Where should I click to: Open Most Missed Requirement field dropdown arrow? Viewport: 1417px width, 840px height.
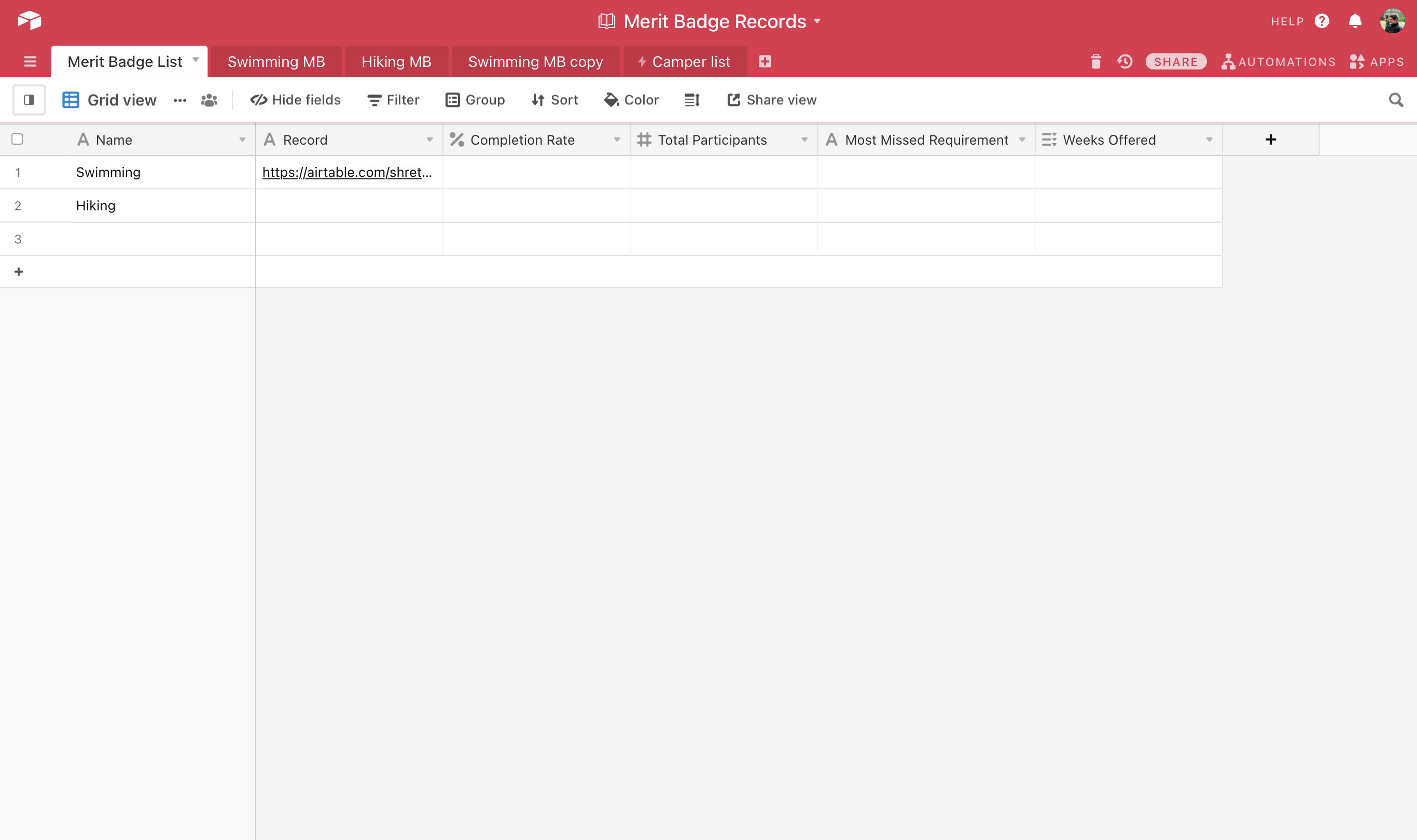[1022, 140]
